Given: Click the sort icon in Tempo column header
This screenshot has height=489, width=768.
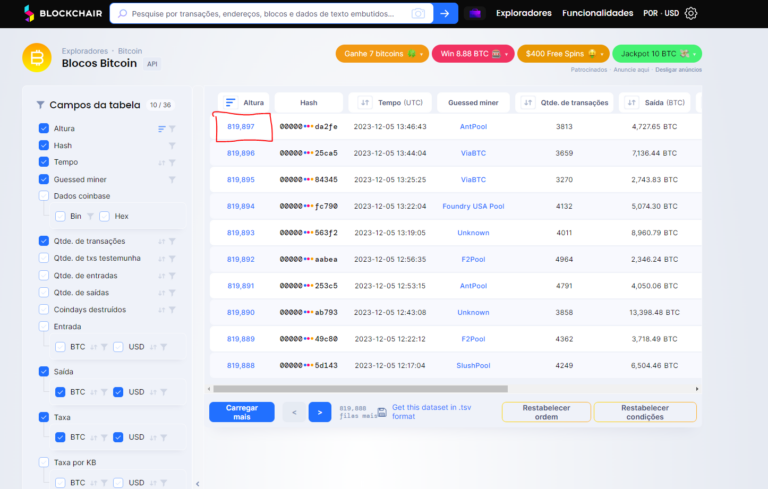Looking at the screenshot, I should (x=365, y=102).
